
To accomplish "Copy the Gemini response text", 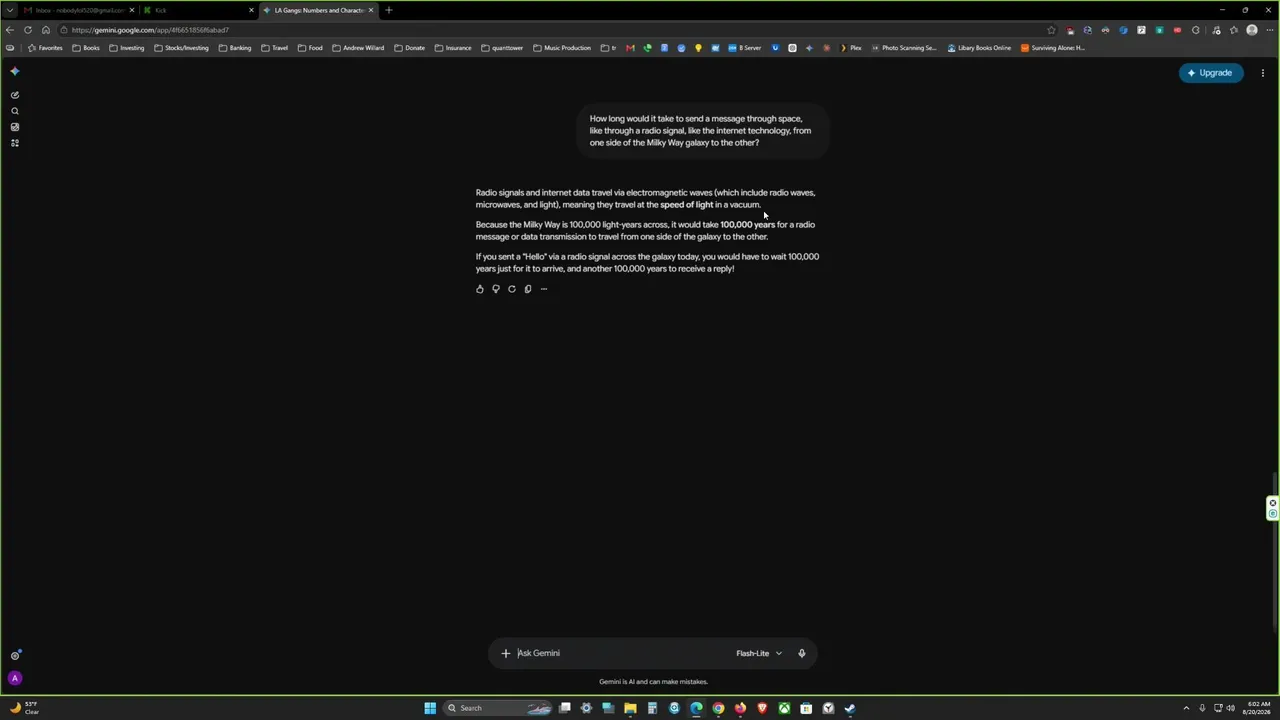I will pyautogui.click(x=528, y=289).
